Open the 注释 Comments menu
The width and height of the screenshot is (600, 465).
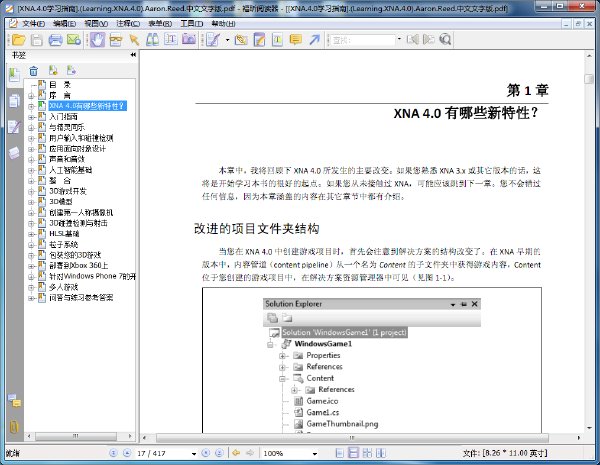(x=128, y=24)
